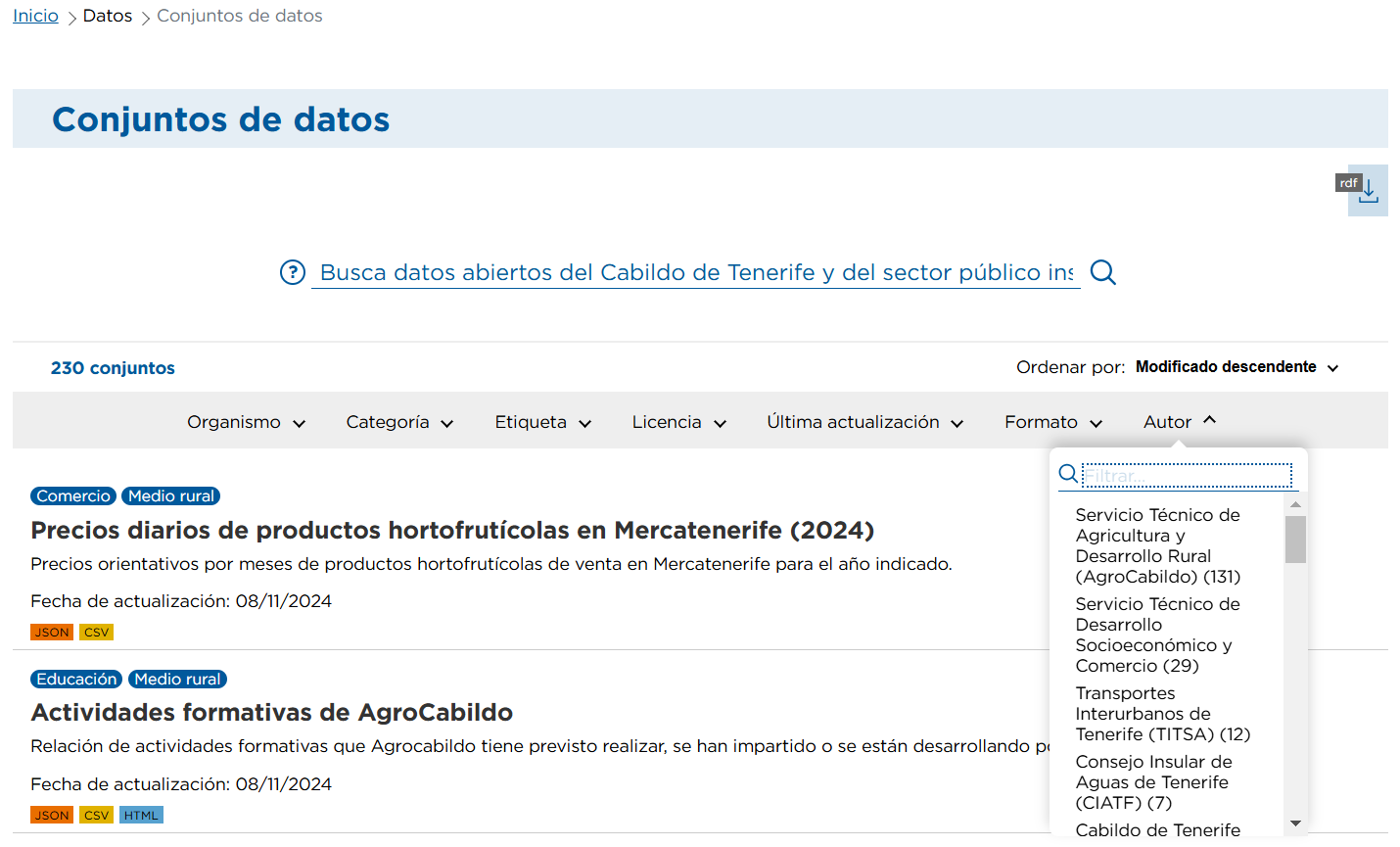Click the filter box magnifier icon
The height and width of the screenshot is (847, 1400).
1069,475
